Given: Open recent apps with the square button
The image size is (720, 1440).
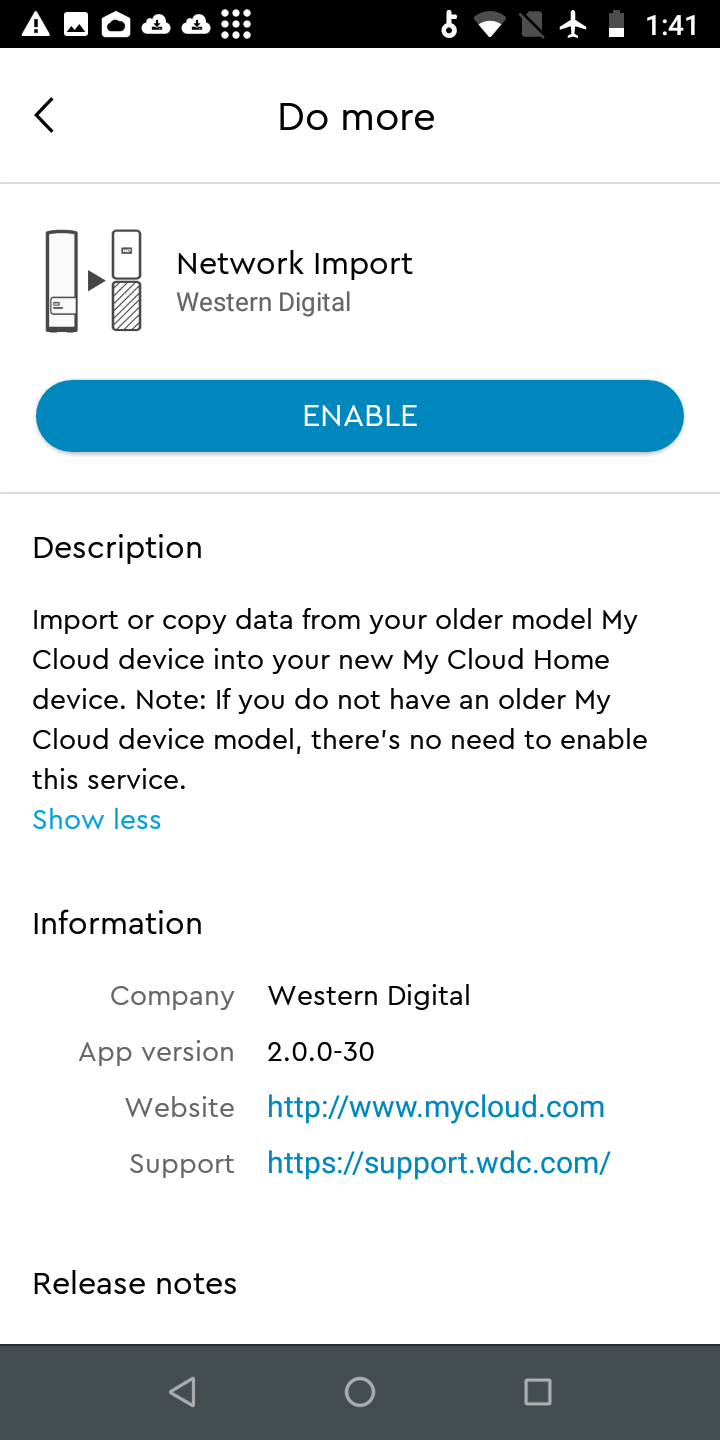Looking at the screenshot, I should coord(537,1391).
